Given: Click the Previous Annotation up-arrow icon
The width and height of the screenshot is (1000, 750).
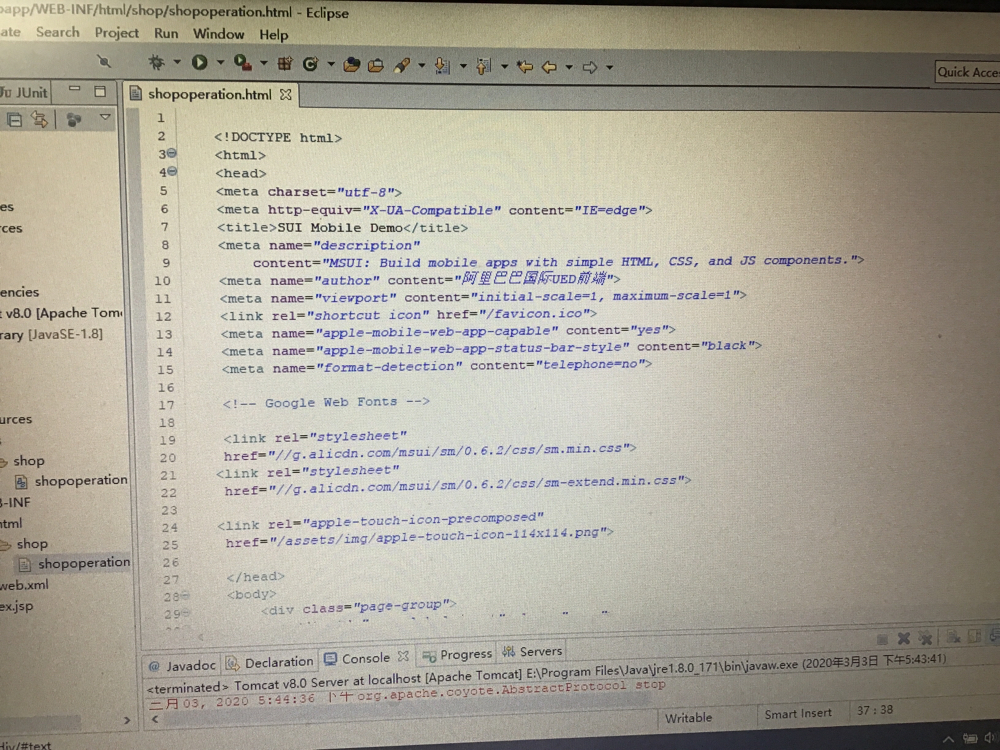Looking at the screenshot, I should (483, 66).
